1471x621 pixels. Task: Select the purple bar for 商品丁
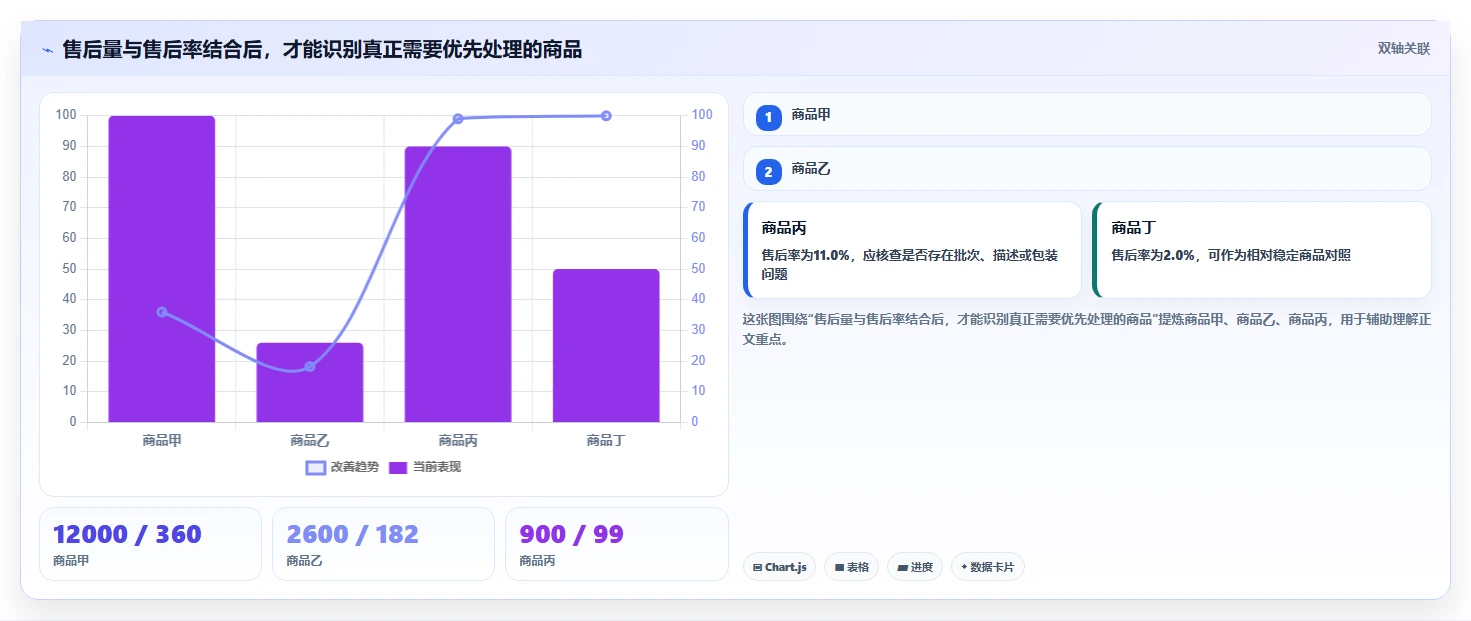click(x=606, y=345)
